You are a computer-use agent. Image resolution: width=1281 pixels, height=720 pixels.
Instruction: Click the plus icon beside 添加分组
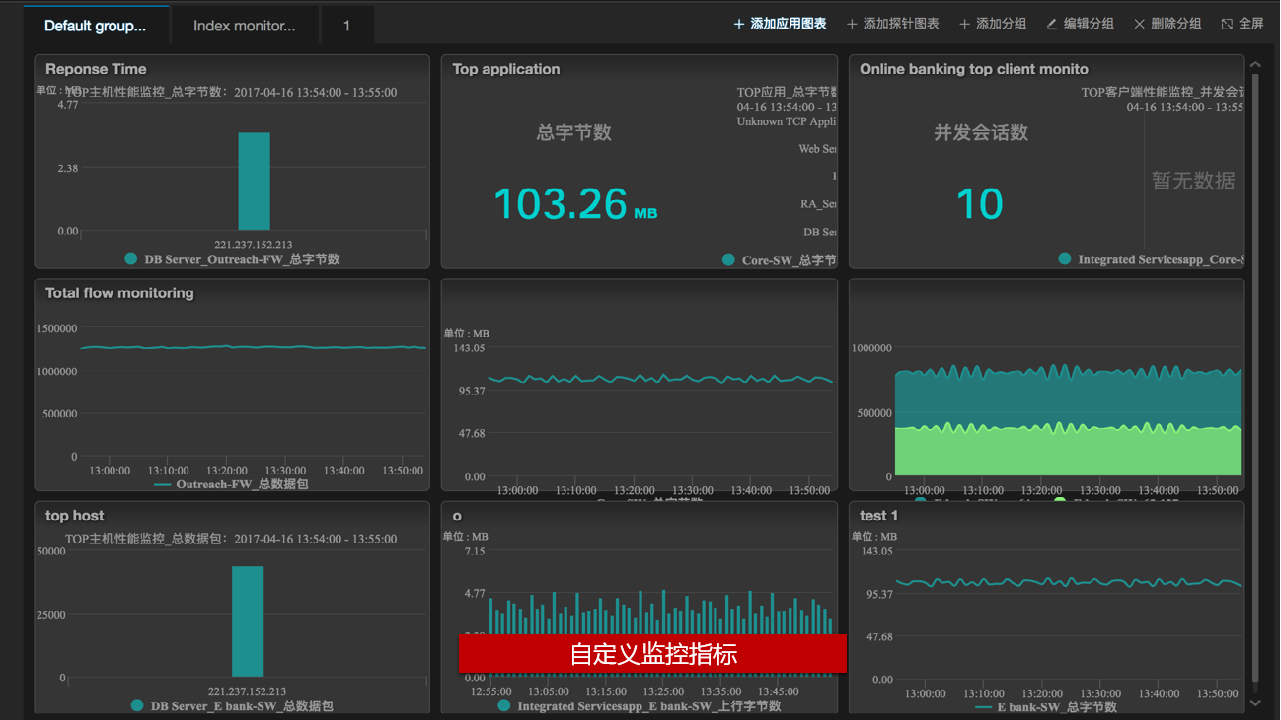[x=964, y=24]
